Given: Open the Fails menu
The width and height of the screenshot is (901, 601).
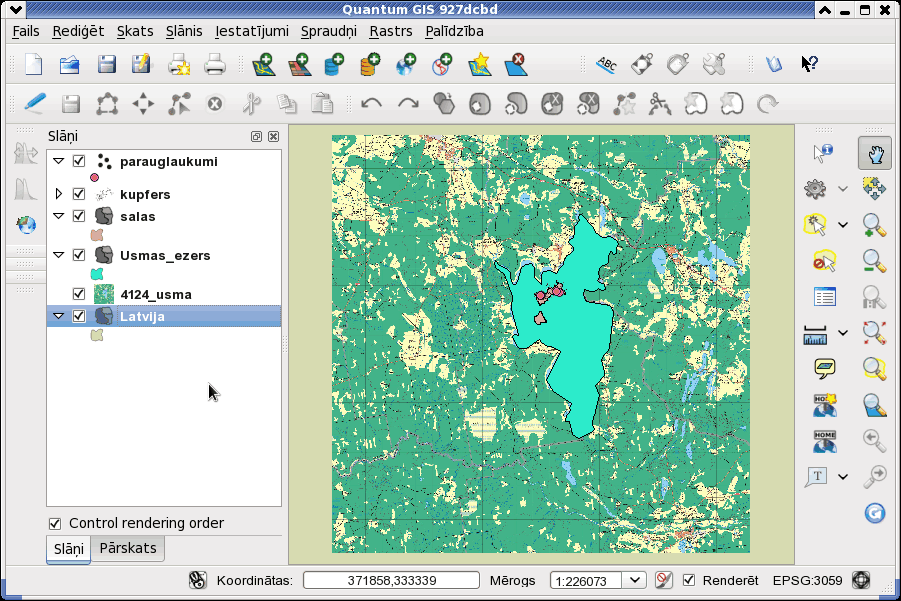Looking at the screenshot, I should (x=26, y=31).
